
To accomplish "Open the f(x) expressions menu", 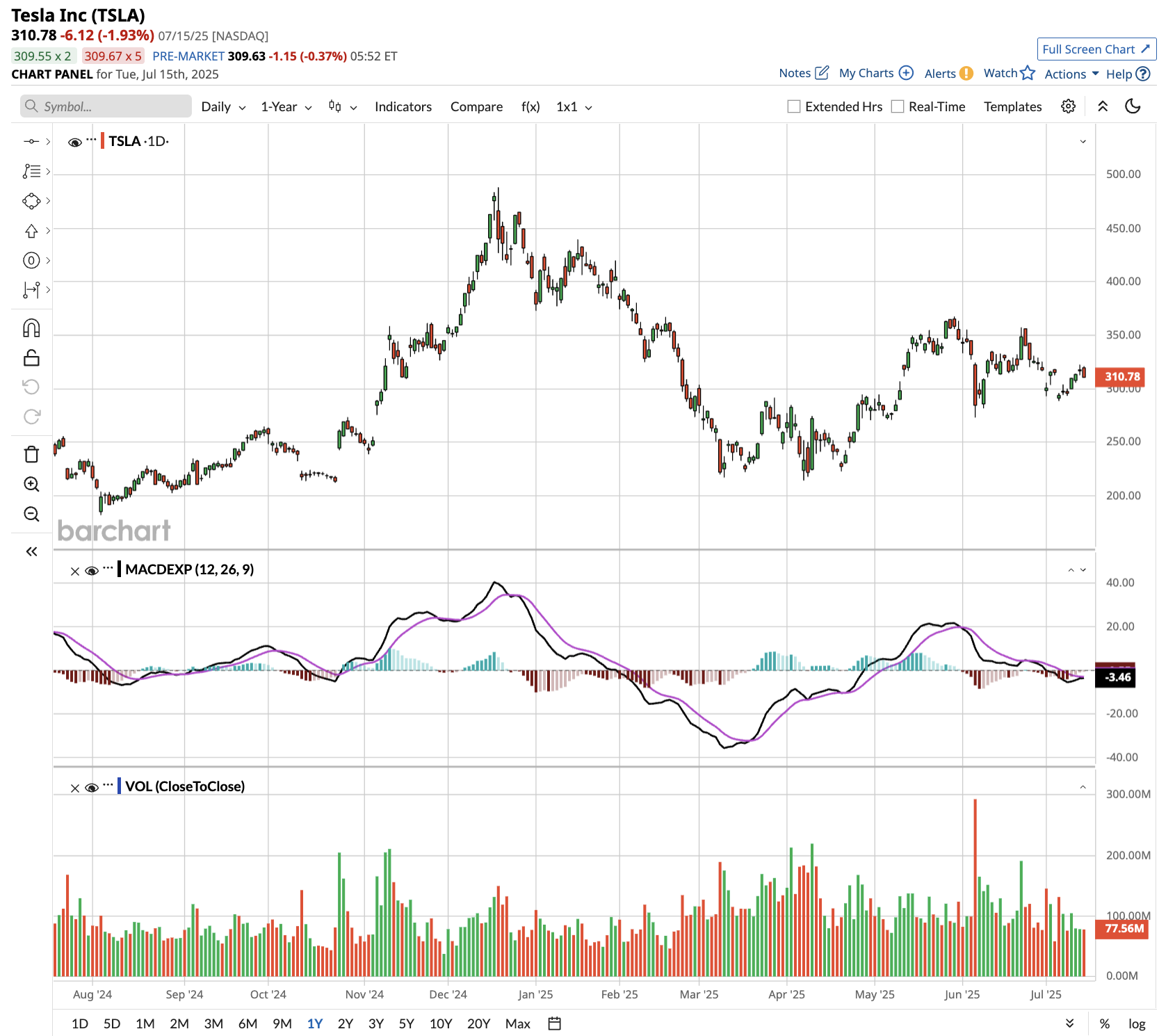I will pos(530,106).
